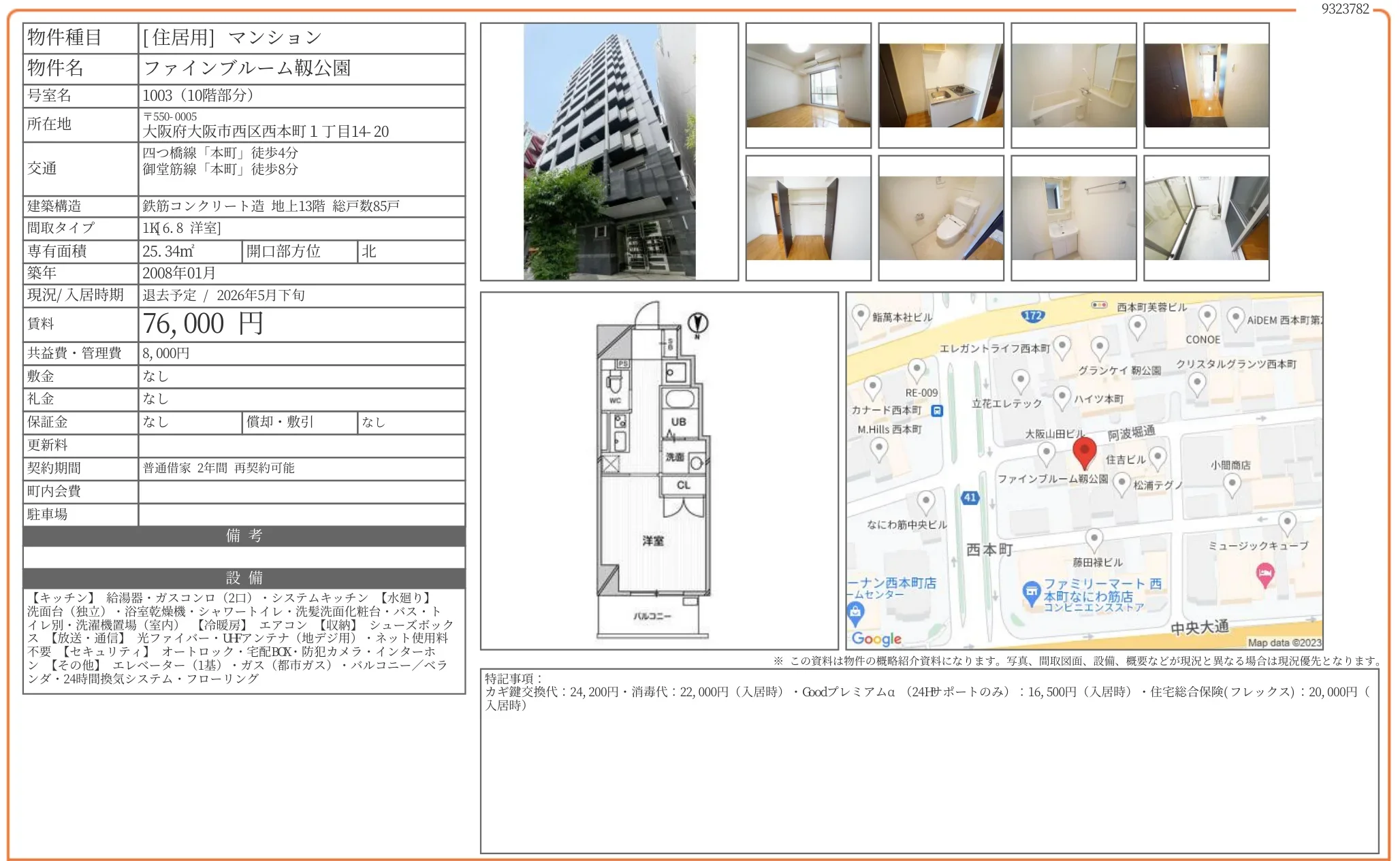Click the ミュージックキューブ map marker pin

[x=1286, y=522]
